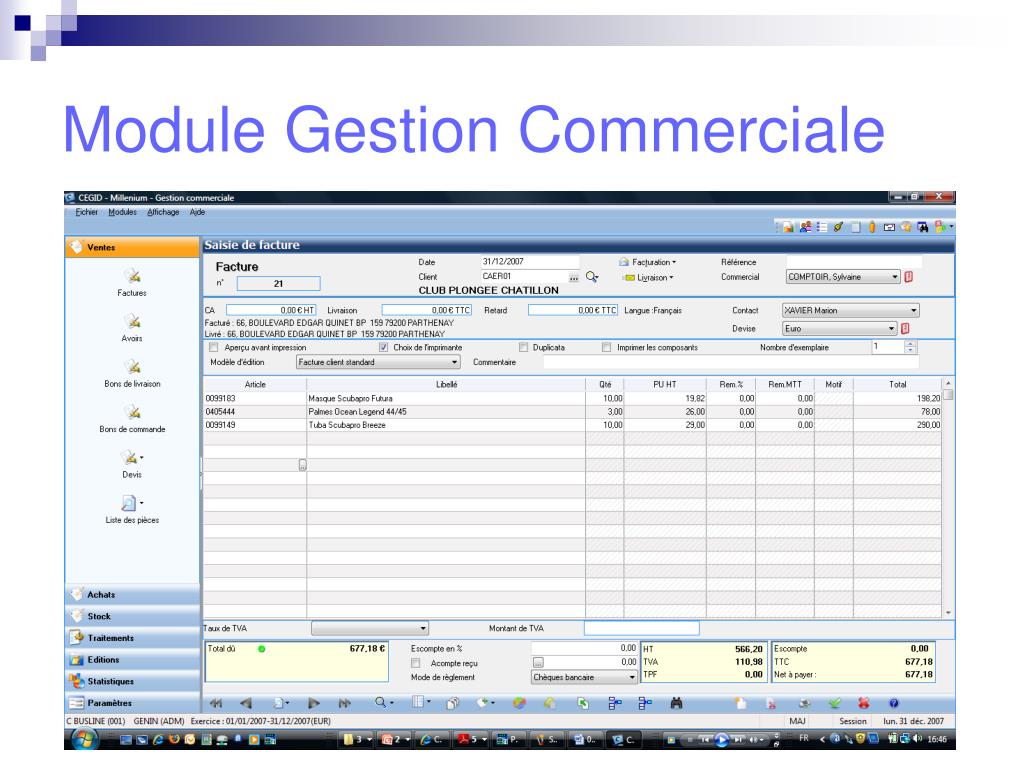Click the printer icon in bottom toolbar
This screenshot has width=1024, height=768.
point(805,703)
